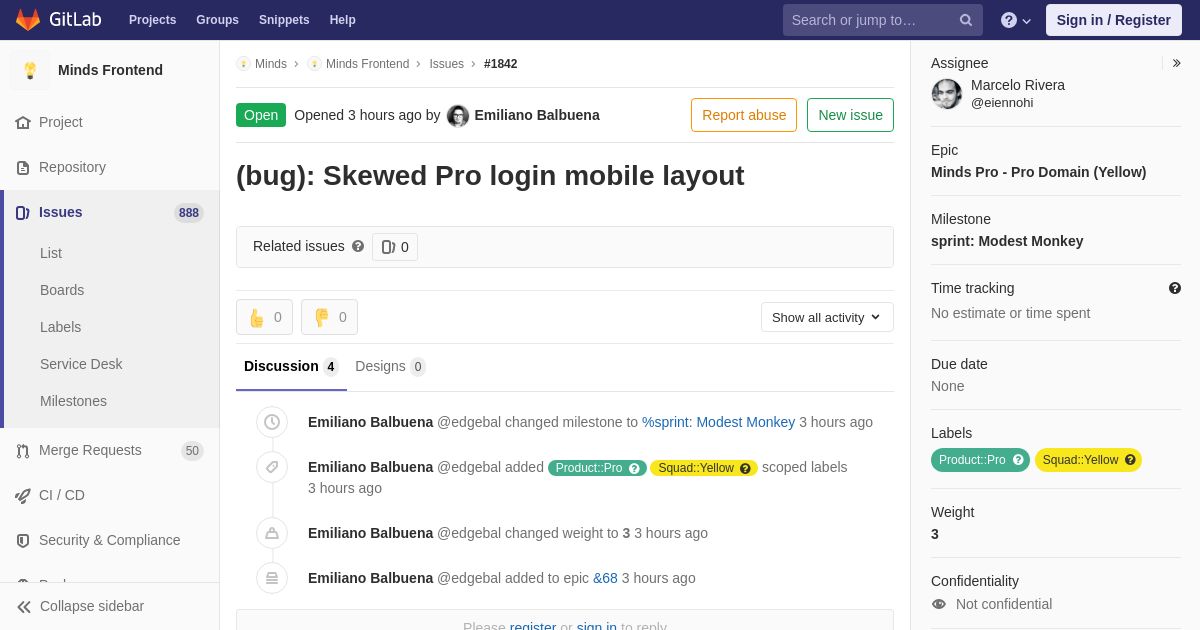Click the Minds Frontend lightbulb avatar
The height and width of the screenshot is (630, 1200).
click(x=30, y=70)
